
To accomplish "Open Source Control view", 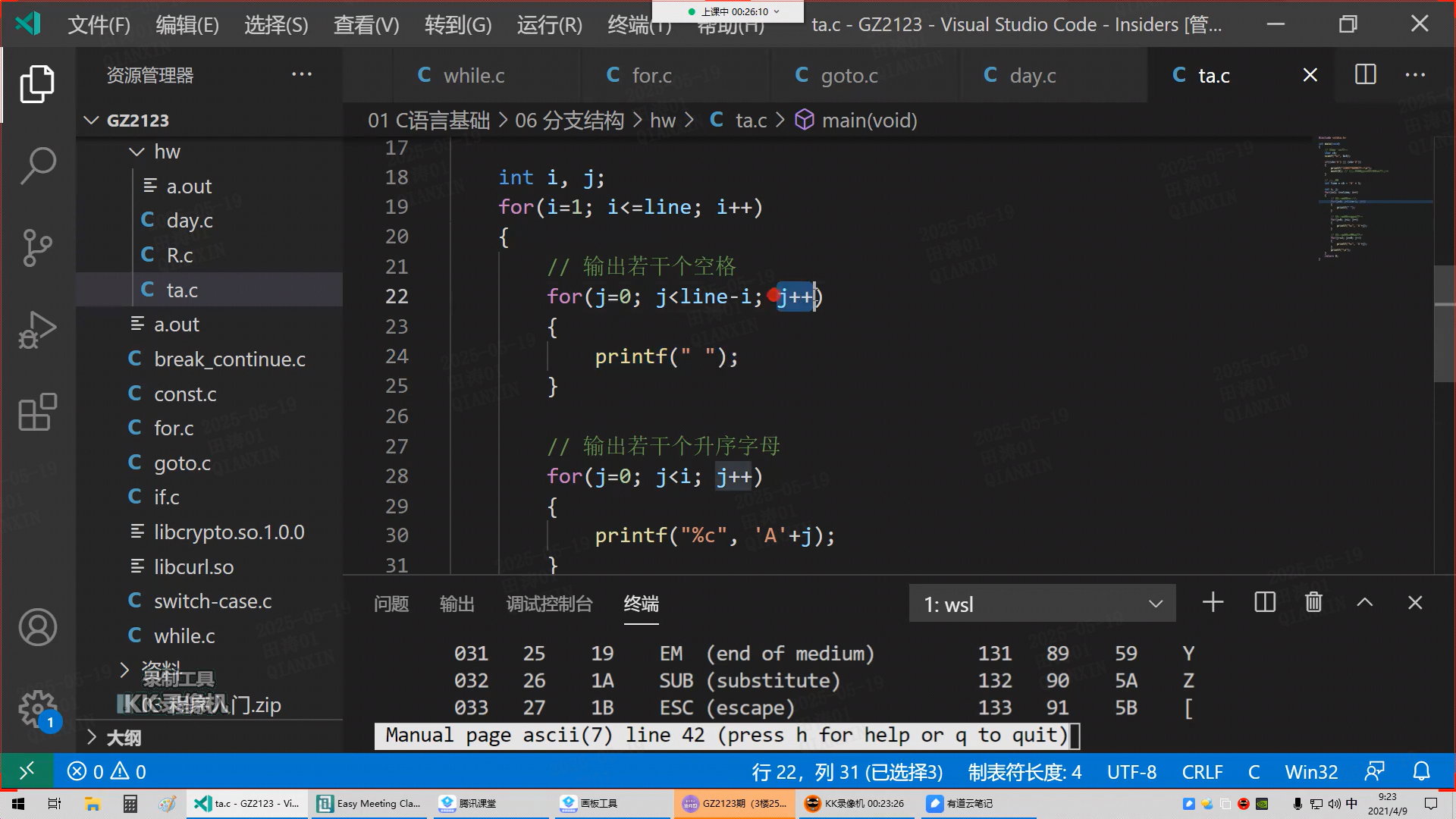I will click(x=37, y=247).
